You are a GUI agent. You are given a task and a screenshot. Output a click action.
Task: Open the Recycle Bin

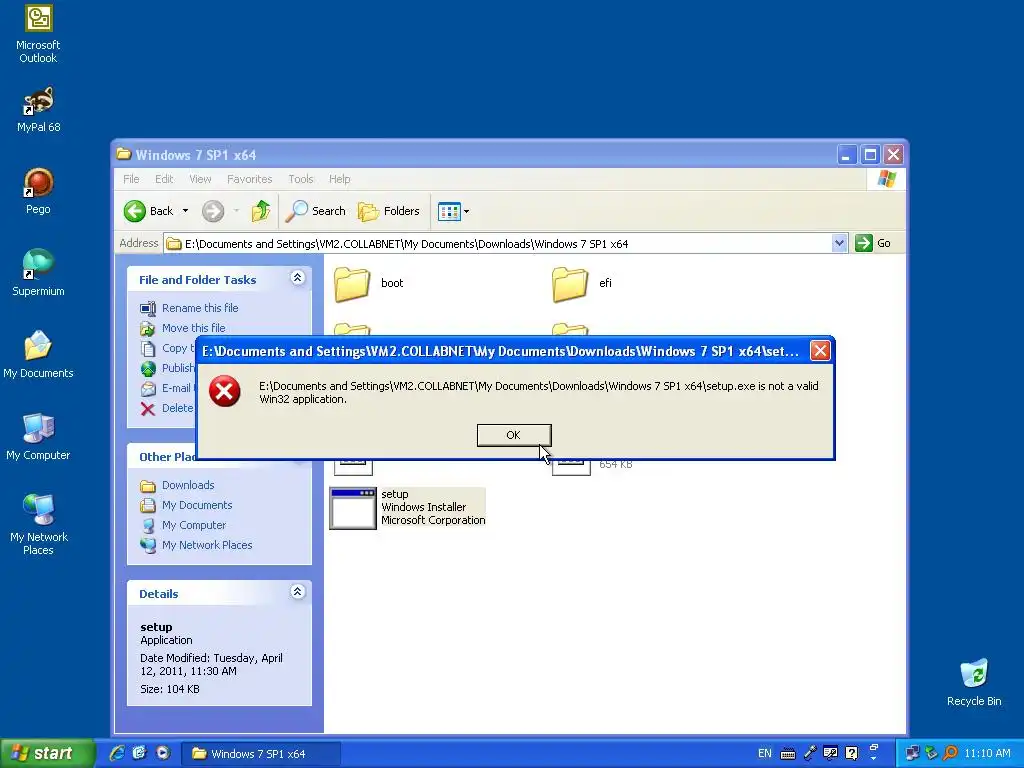coord(974,682)
